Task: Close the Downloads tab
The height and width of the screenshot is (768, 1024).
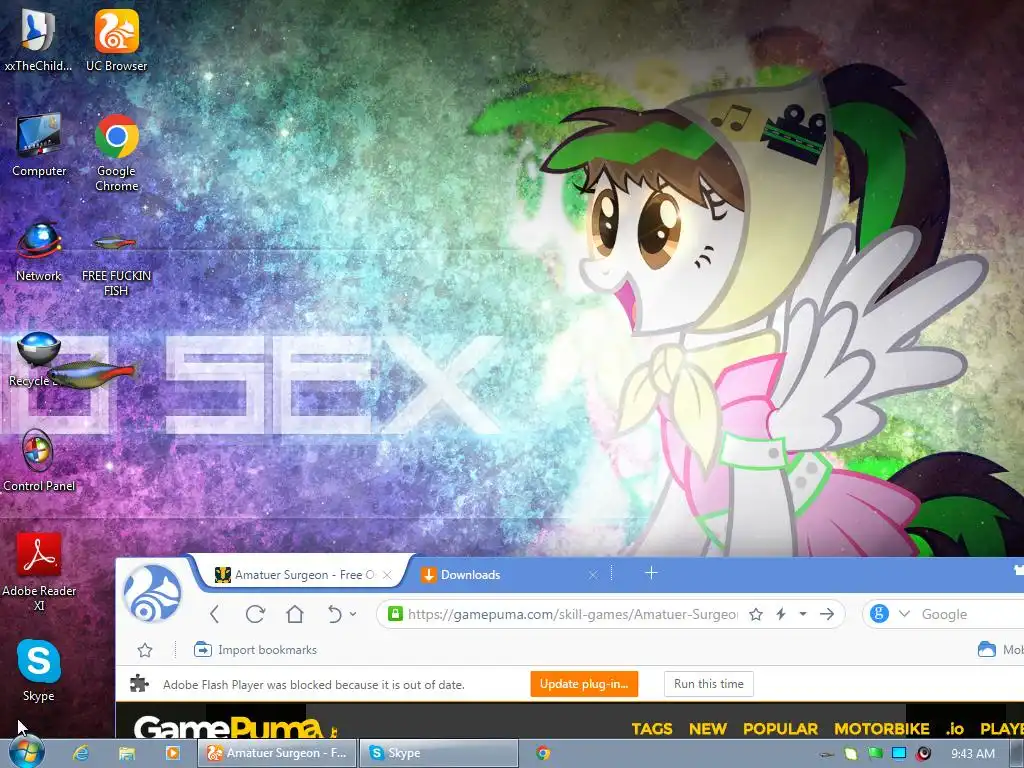Action: pyautogui.click(x=593, y=575)
